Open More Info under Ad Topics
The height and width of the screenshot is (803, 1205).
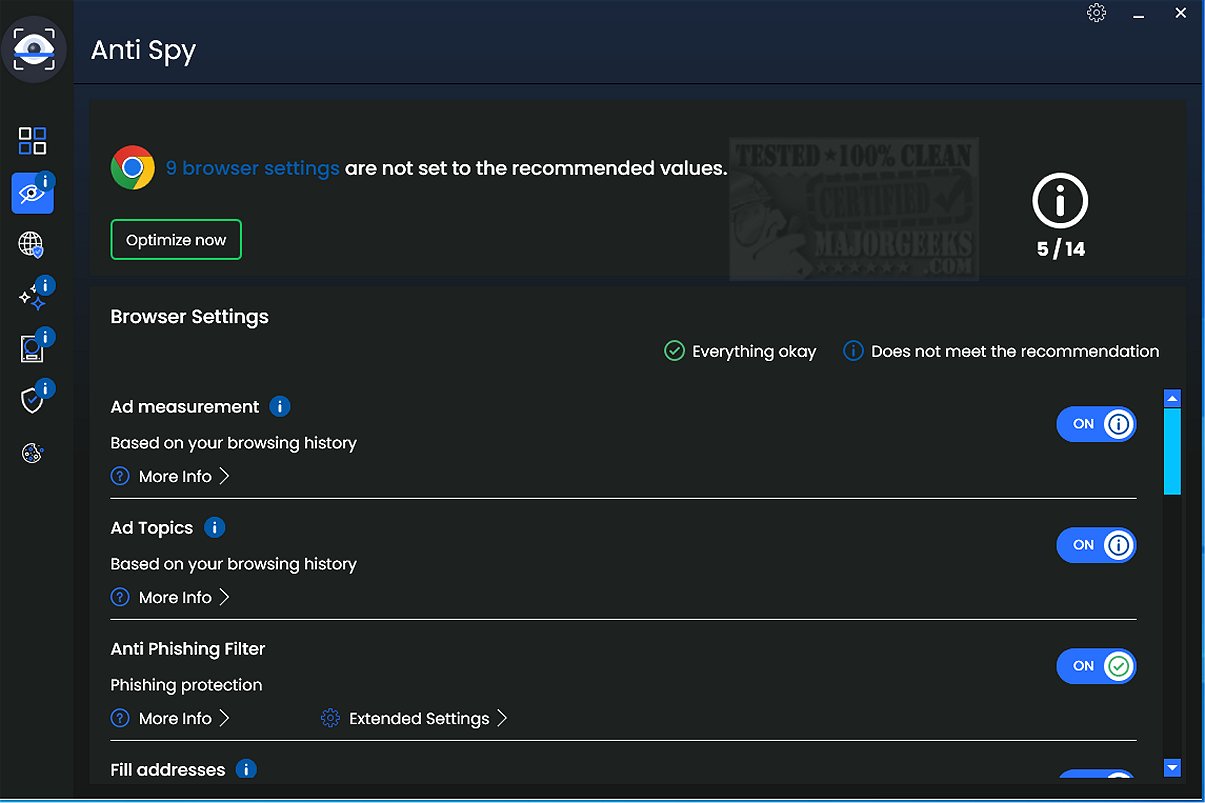tap(175, 597)
